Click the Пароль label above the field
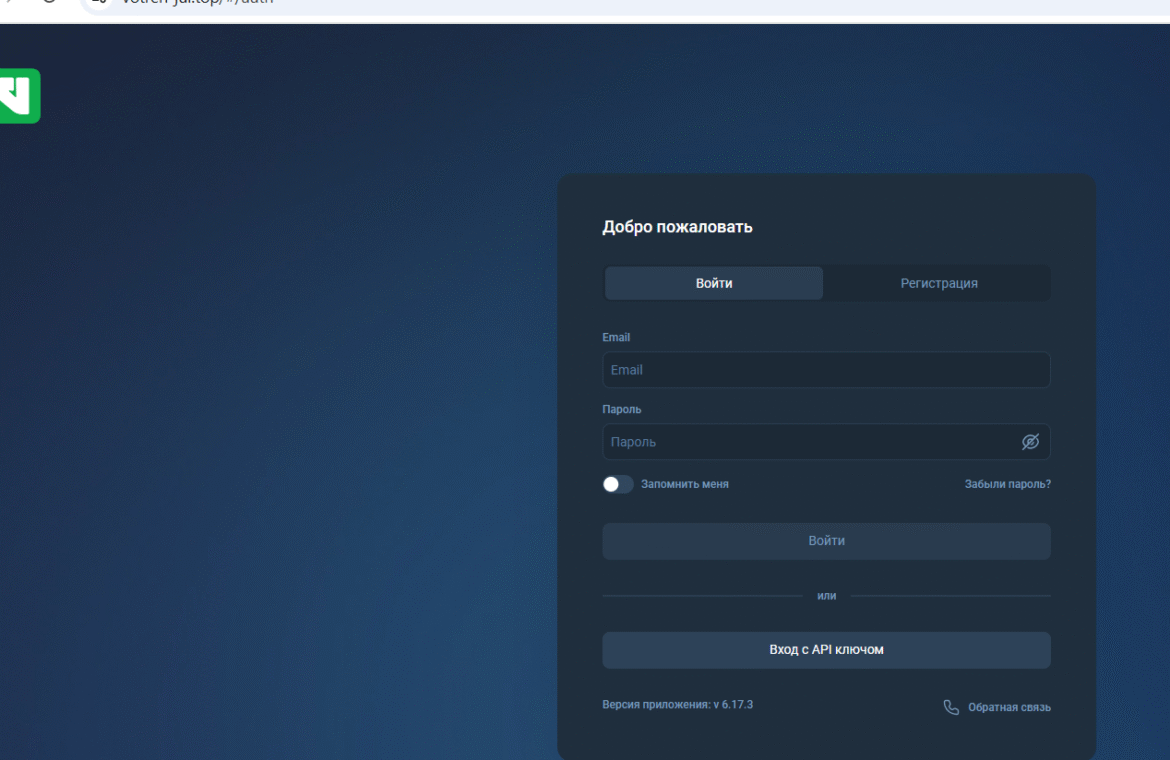 pos(621,410)
